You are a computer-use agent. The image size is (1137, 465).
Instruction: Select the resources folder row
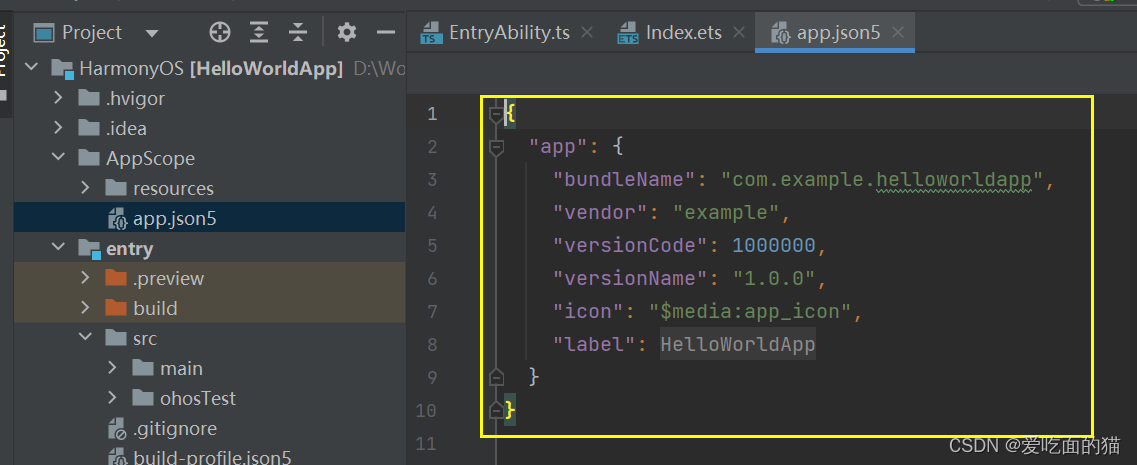pyautogui.click(x=210, y=188)
